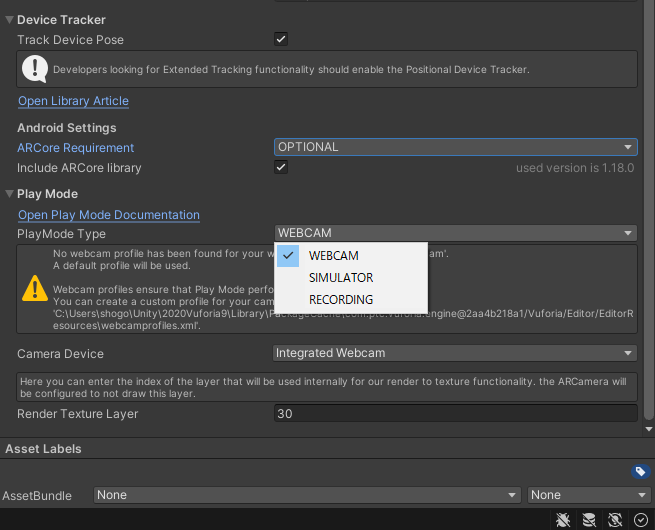655x530 pixels.
Task: Click the auto-refresh disabled status icon
Action: click(615, 519)
